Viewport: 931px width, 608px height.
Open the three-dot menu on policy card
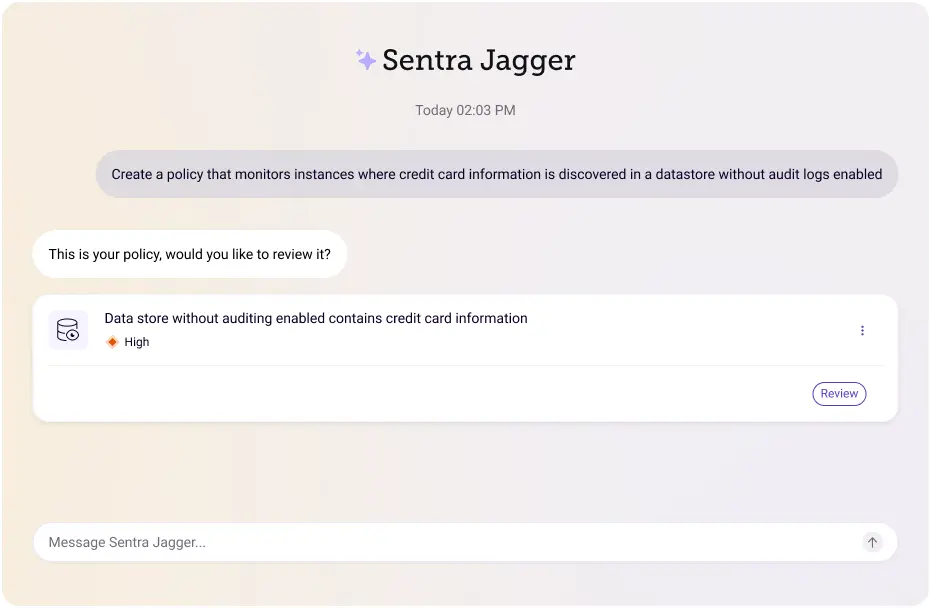[862, 331]
